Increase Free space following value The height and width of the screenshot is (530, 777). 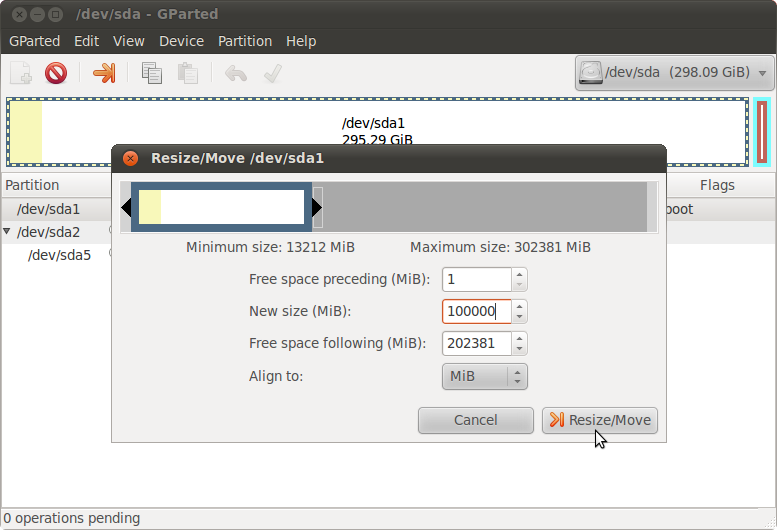coord(519,338)
